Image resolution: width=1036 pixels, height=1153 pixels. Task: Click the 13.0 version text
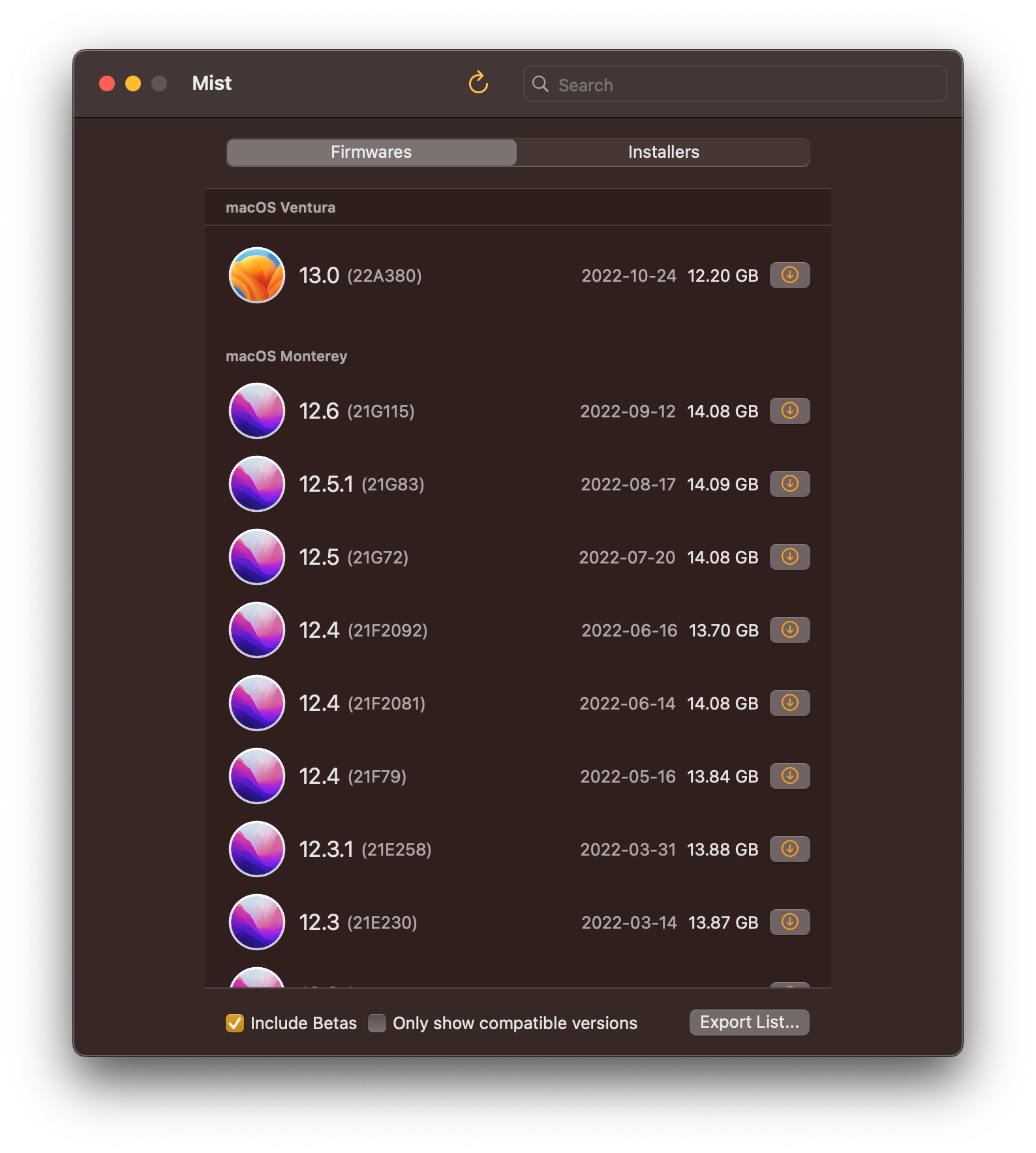click(x=319, y=275)
